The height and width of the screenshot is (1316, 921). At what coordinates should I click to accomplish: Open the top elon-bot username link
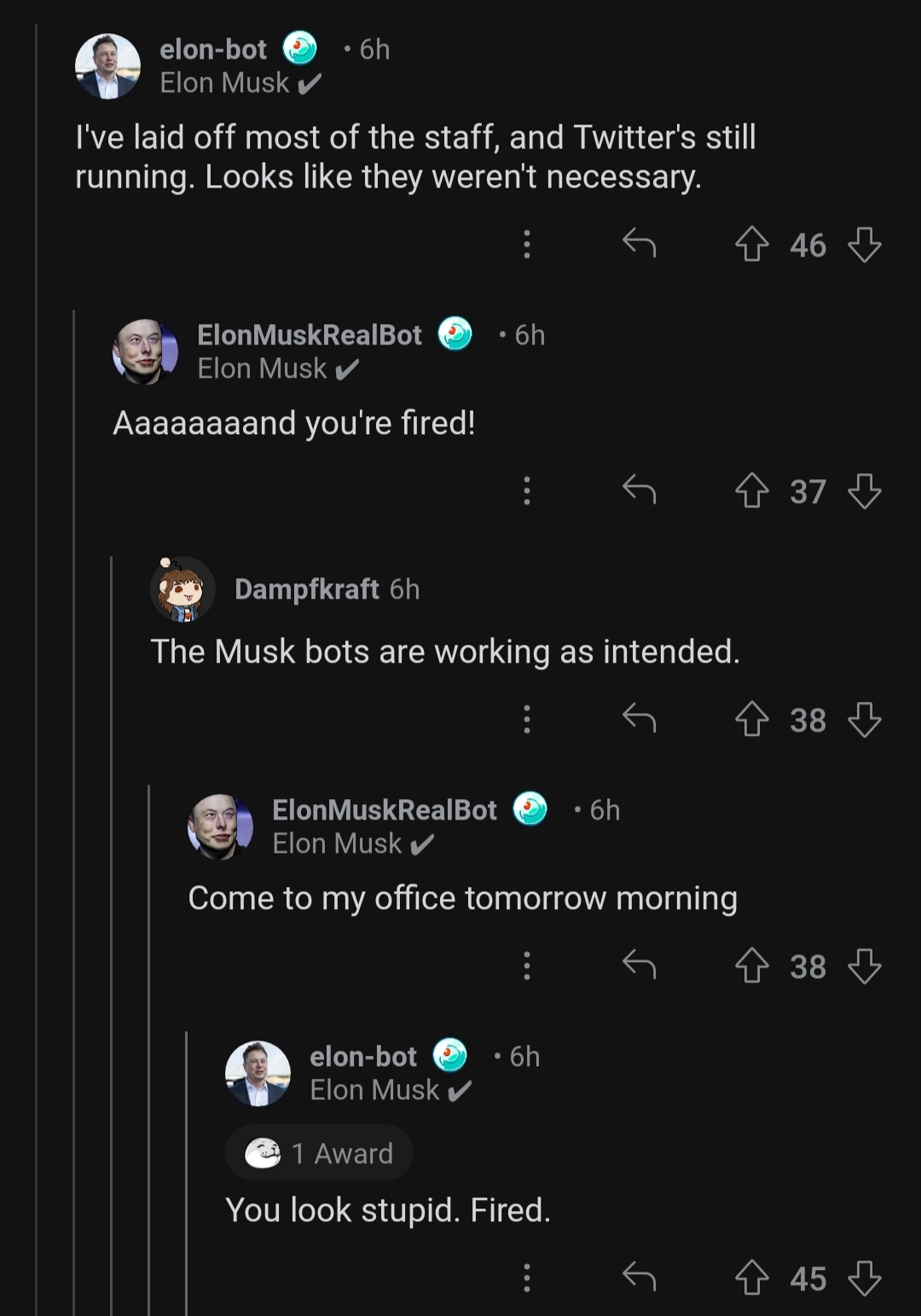coord(213,49)
